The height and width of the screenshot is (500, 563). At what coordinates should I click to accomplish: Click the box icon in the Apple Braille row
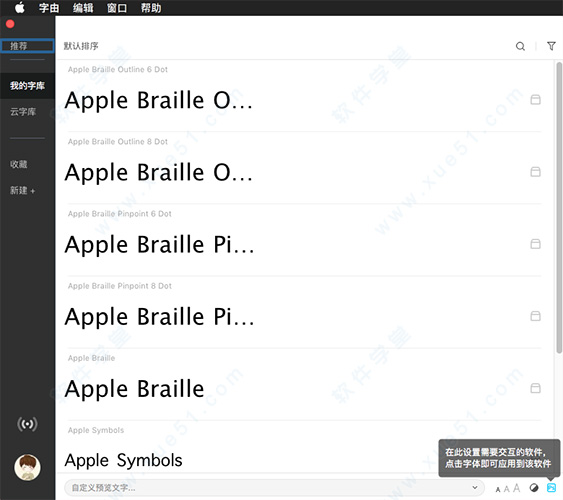[535, 388]
